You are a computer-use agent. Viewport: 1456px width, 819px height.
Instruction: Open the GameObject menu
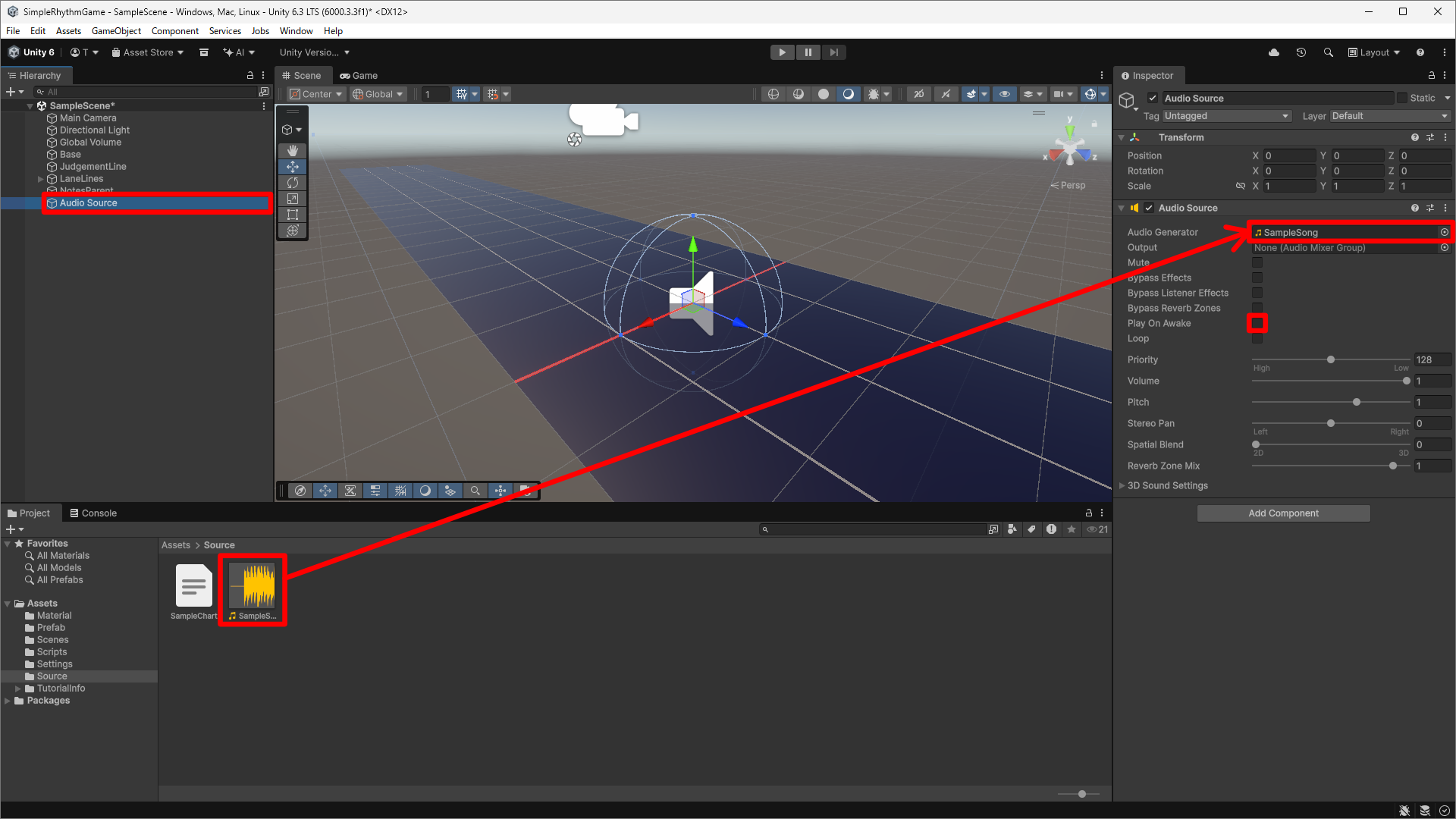[x=116, y=31]
